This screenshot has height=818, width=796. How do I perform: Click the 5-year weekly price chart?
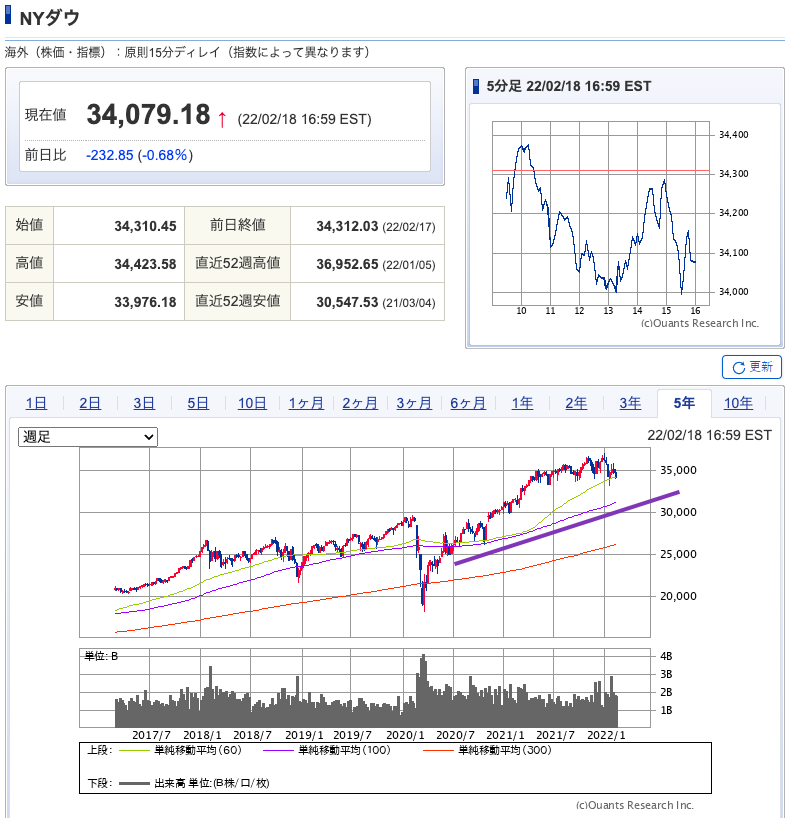365,543
